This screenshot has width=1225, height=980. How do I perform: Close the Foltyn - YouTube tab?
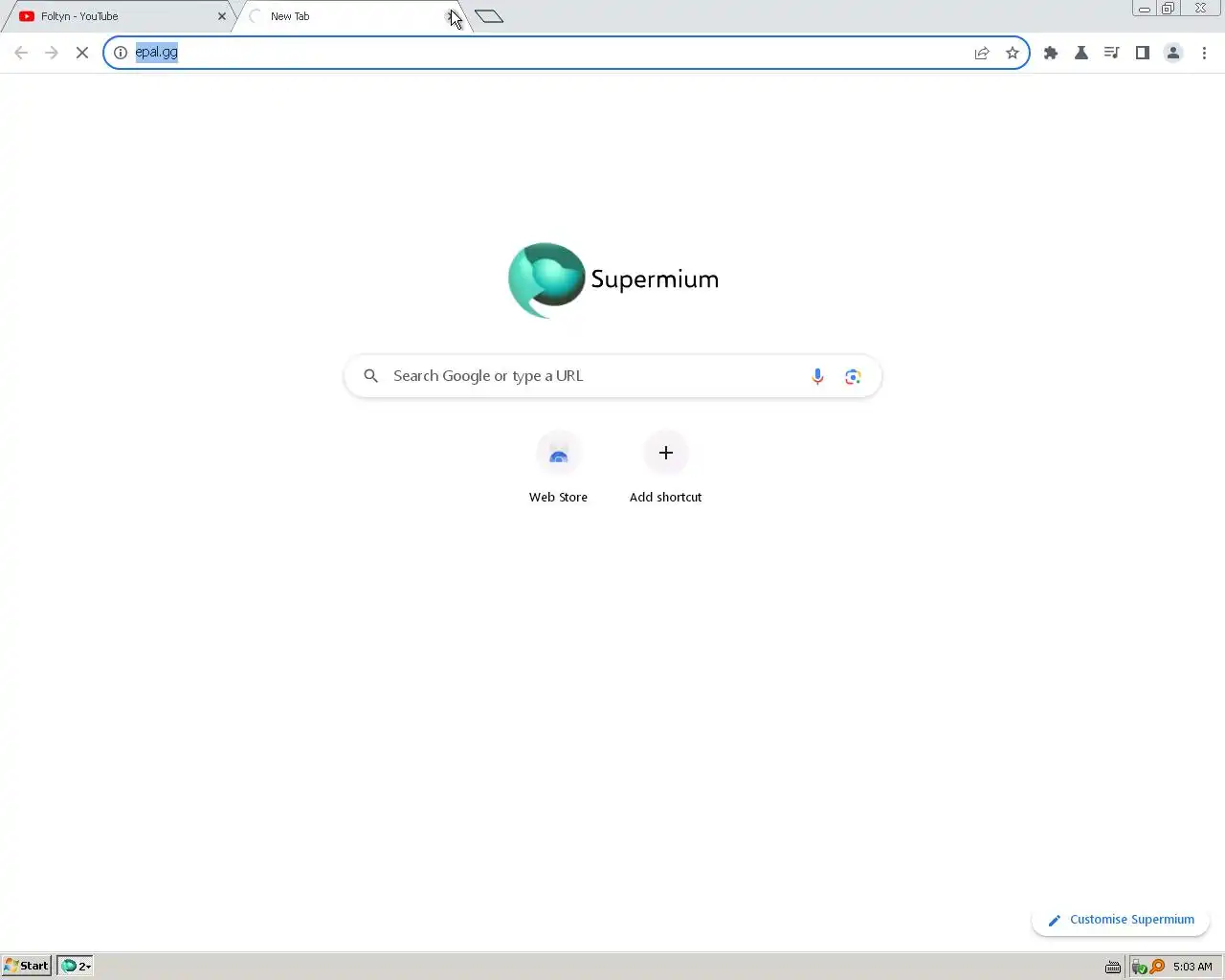[222, 16]
